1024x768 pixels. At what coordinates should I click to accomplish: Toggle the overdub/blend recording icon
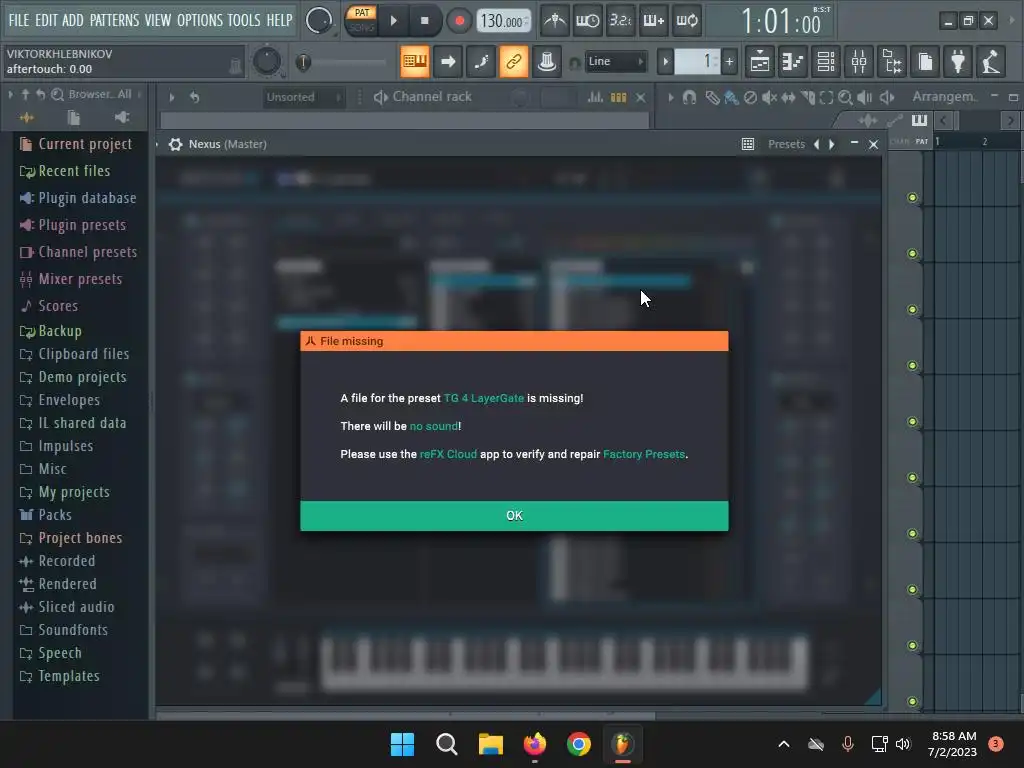click(x=653, y=21)
